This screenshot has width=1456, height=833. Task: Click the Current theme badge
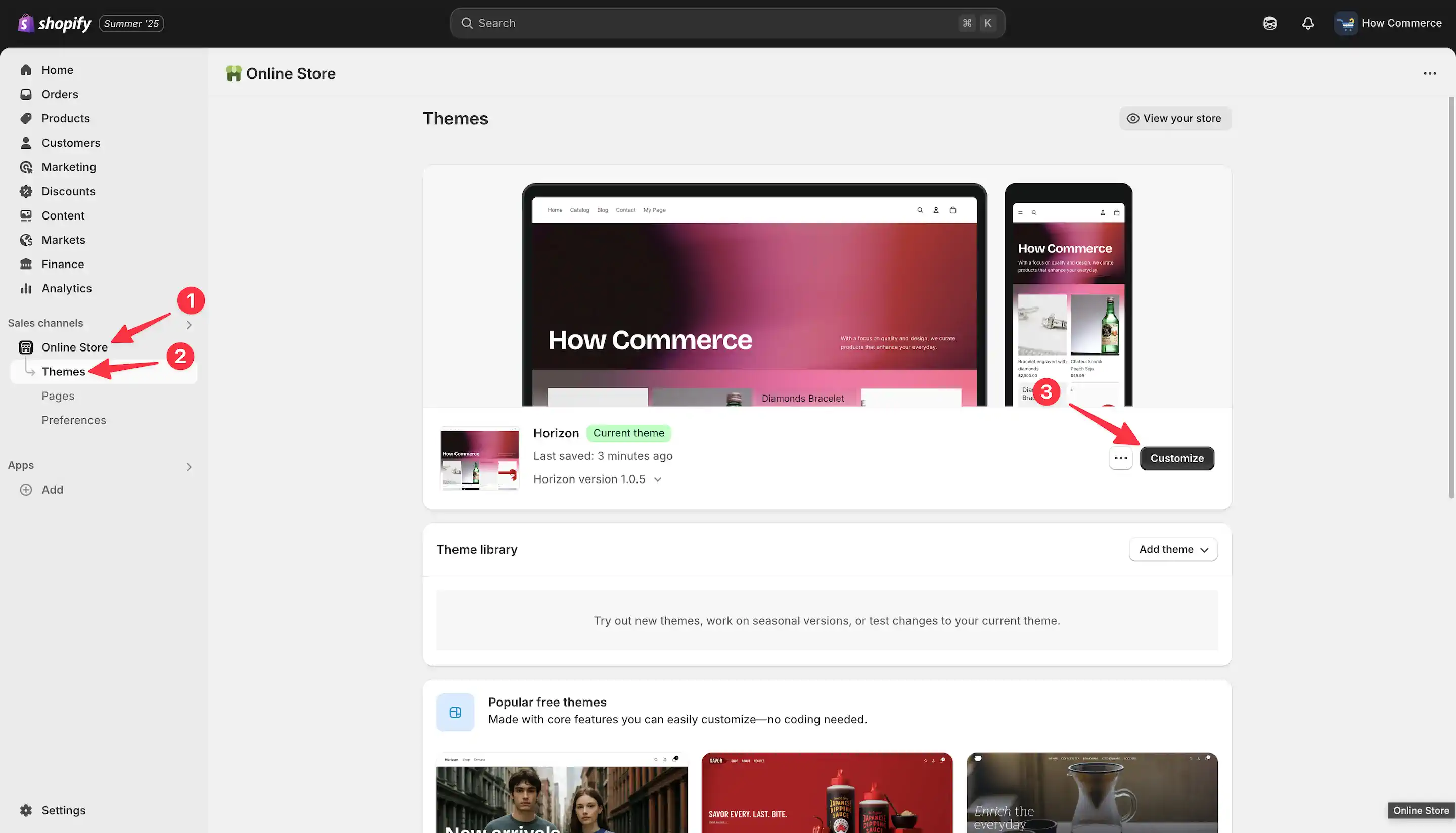click(628, 433)
